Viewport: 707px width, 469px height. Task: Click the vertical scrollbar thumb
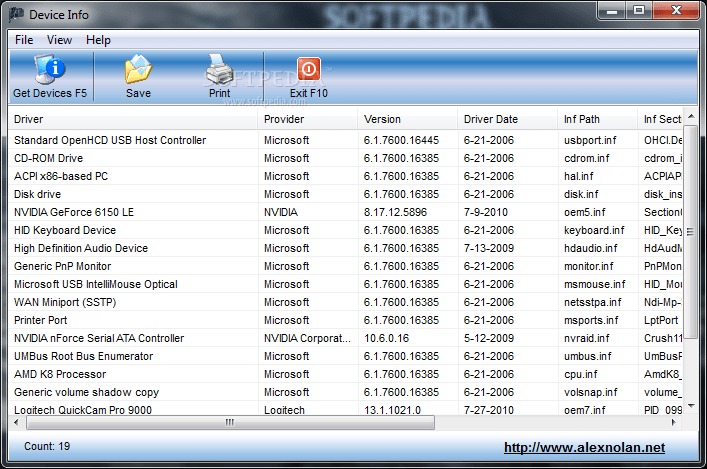(691, 232)
